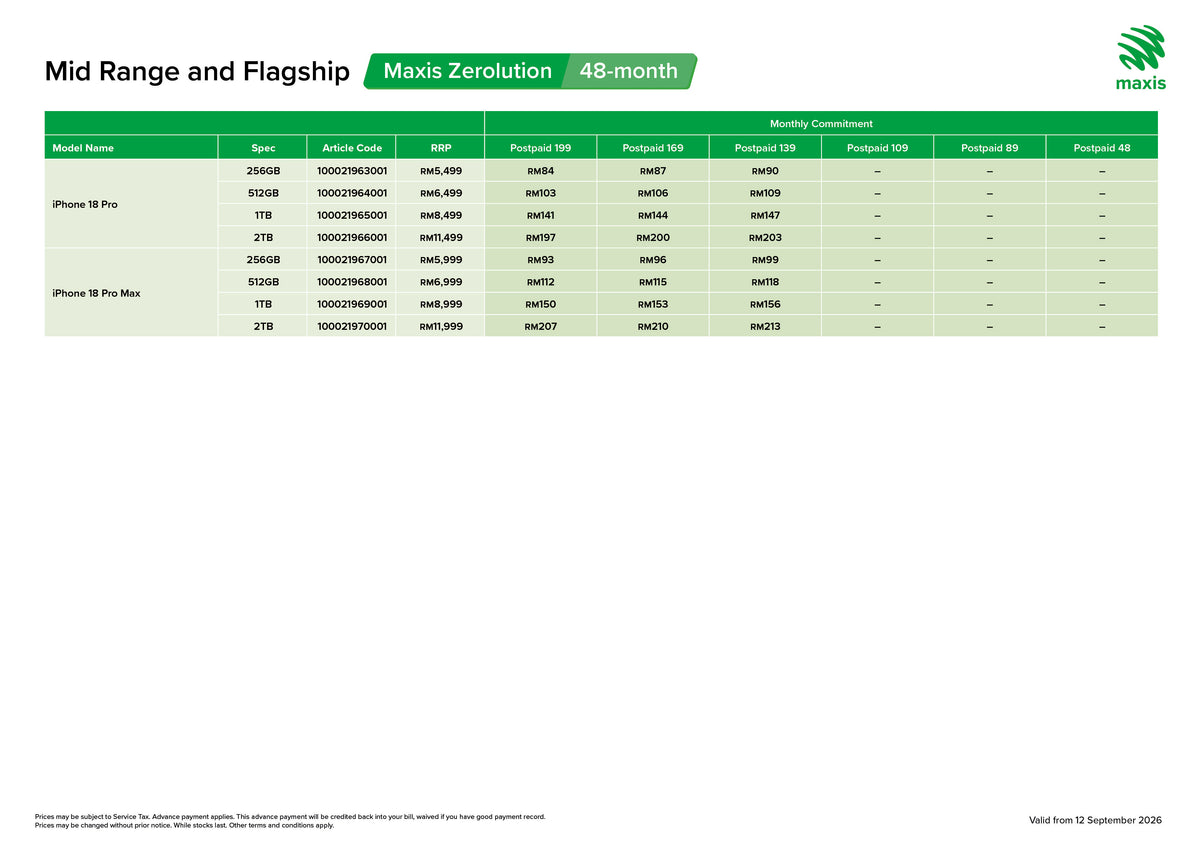Click article code 100021963001
Viewport: 1200px width, 848px height.
coord(352,171)
